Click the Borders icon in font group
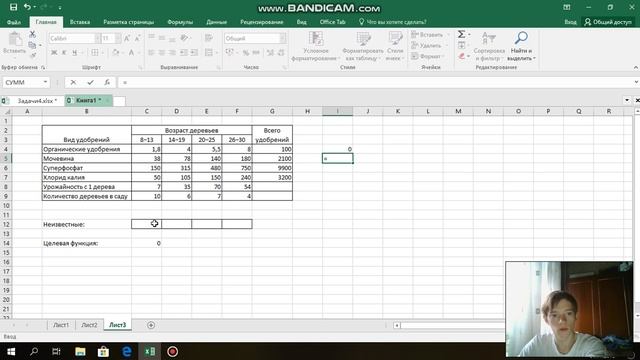 [x=95, y=52]
